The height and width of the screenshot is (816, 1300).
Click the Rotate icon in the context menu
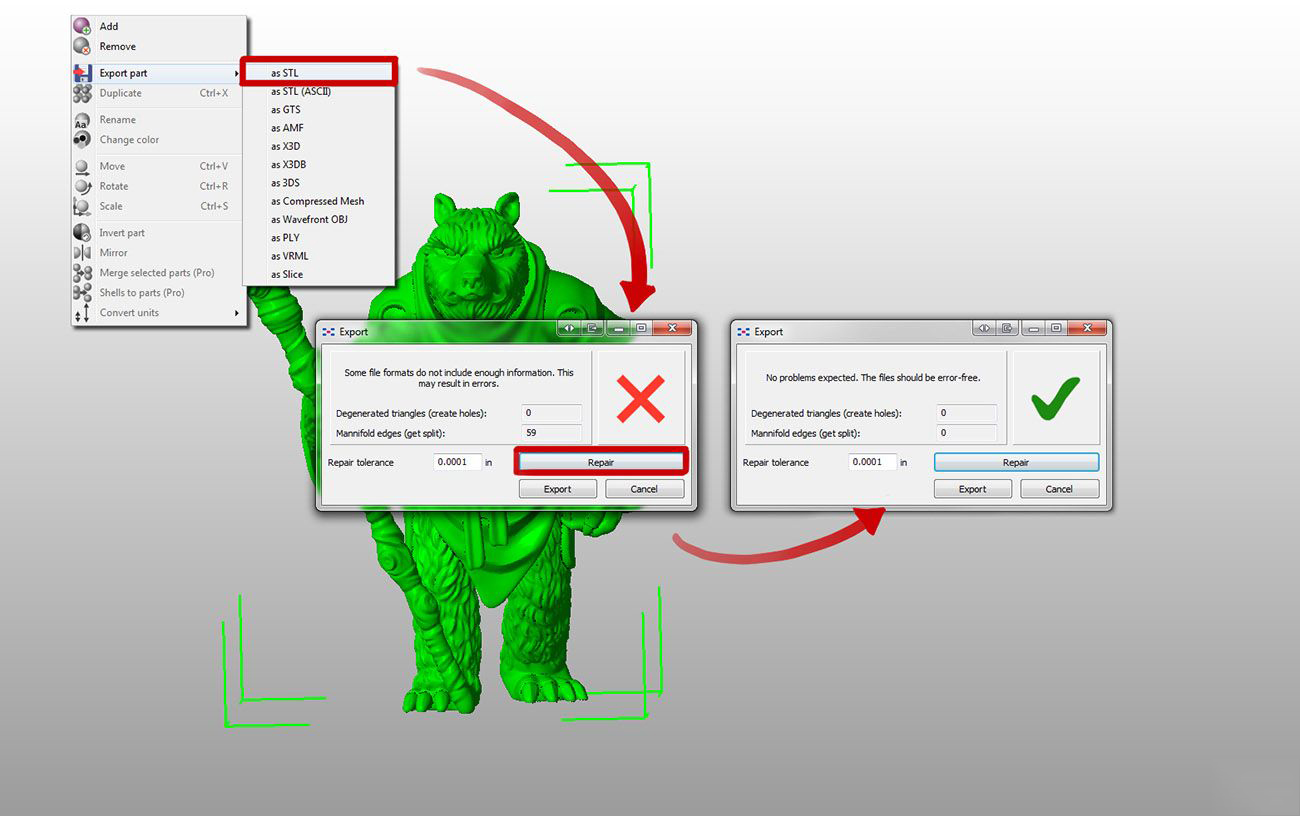(x=83, y=186)
